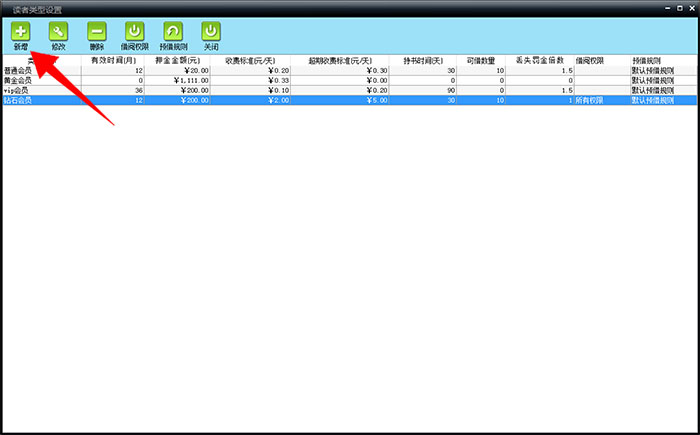
Task: Select the 普通会员 row
Action: pyautogui.click(x=350, y=71)
